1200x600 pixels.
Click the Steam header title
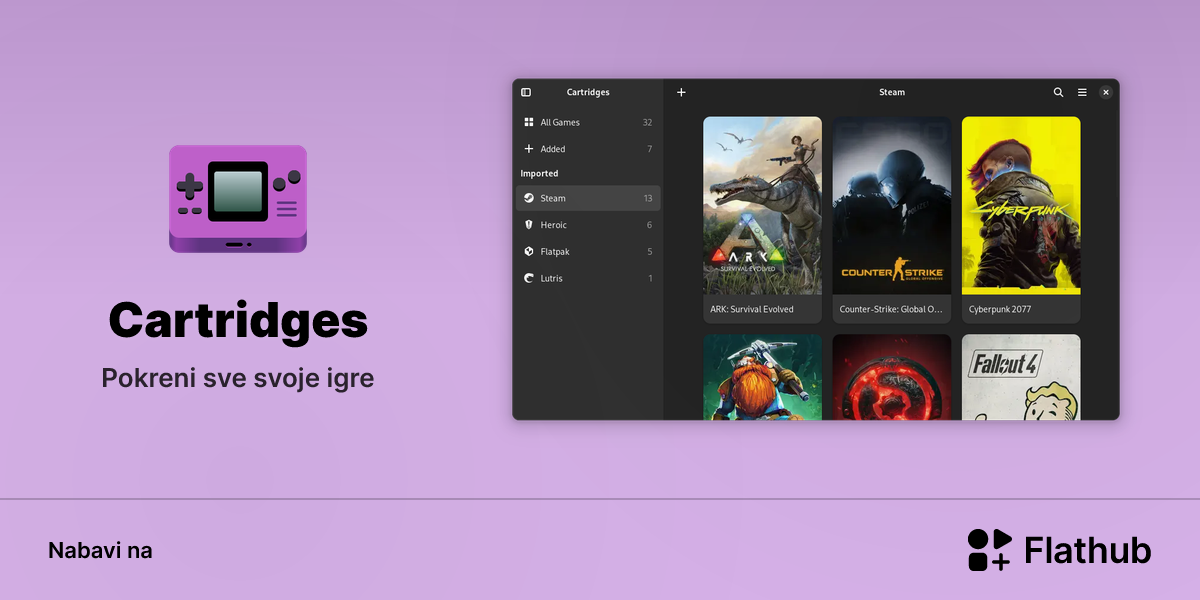click(x=892, y=92)
